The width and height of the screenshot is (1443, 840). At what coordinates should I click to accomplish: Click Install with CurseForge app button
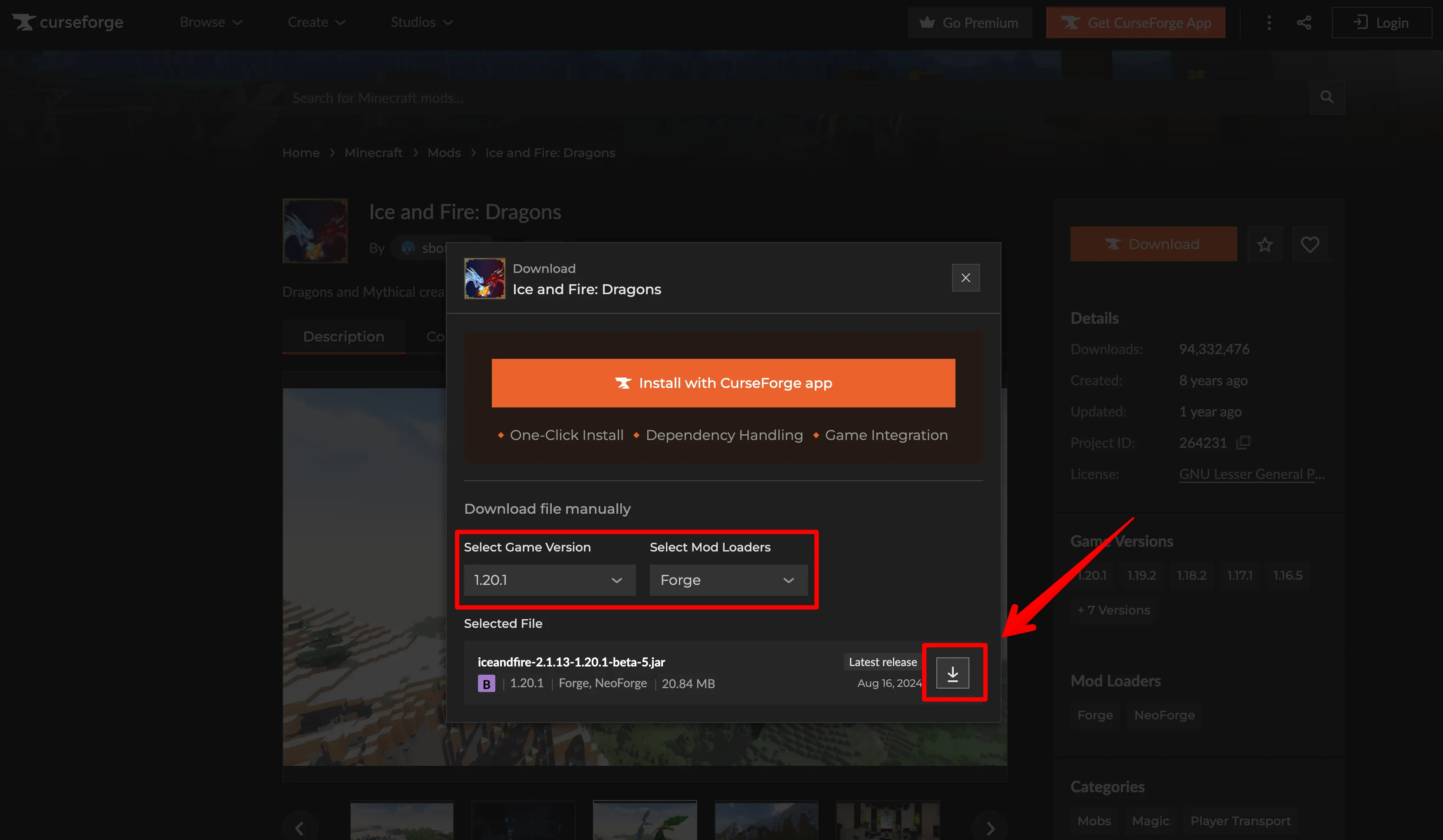pos(723,383)
